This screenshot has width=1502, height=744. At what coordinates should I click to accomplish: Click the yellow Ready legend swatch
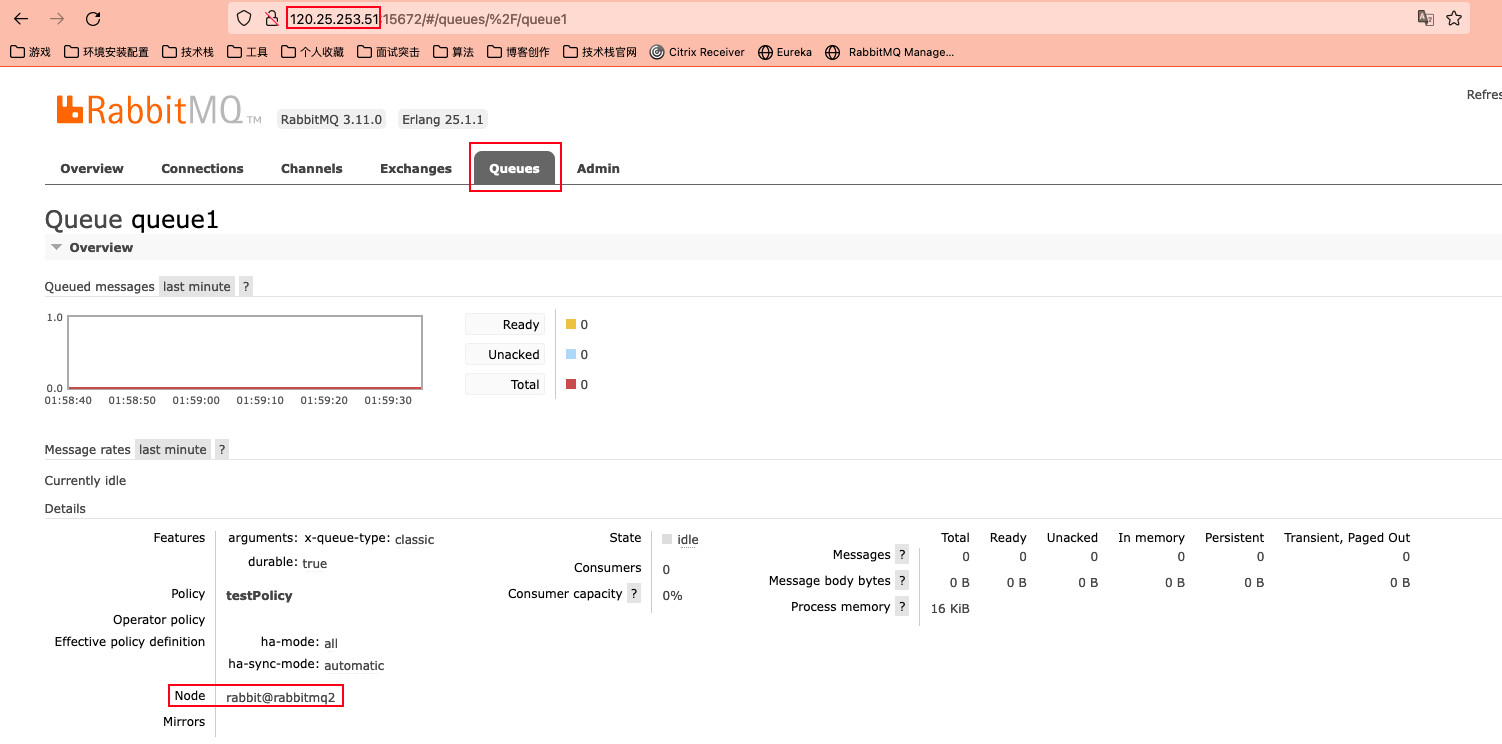click(x=571, y=324)
